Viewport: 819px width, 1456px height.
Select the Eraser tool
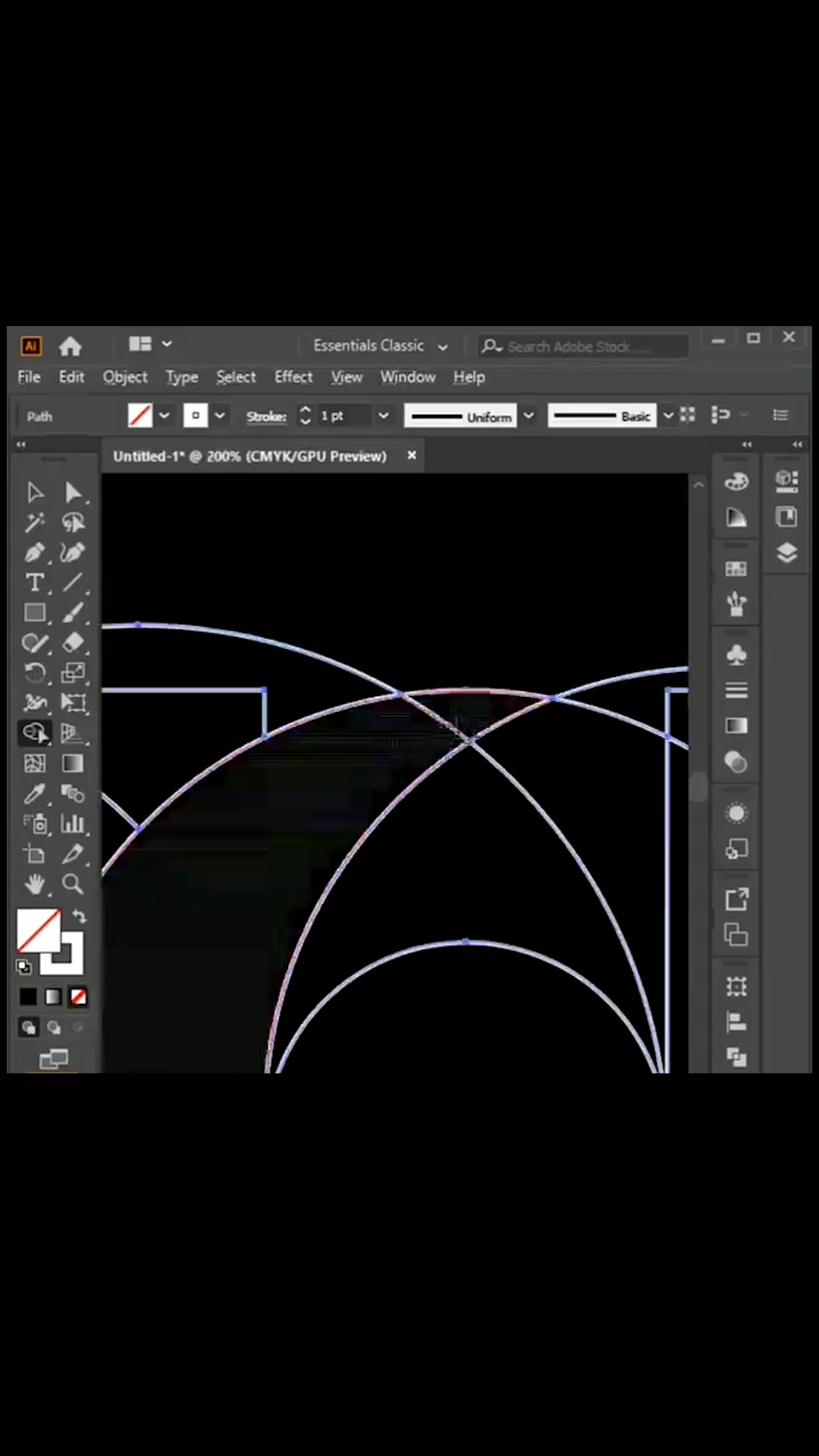point(73,643)
